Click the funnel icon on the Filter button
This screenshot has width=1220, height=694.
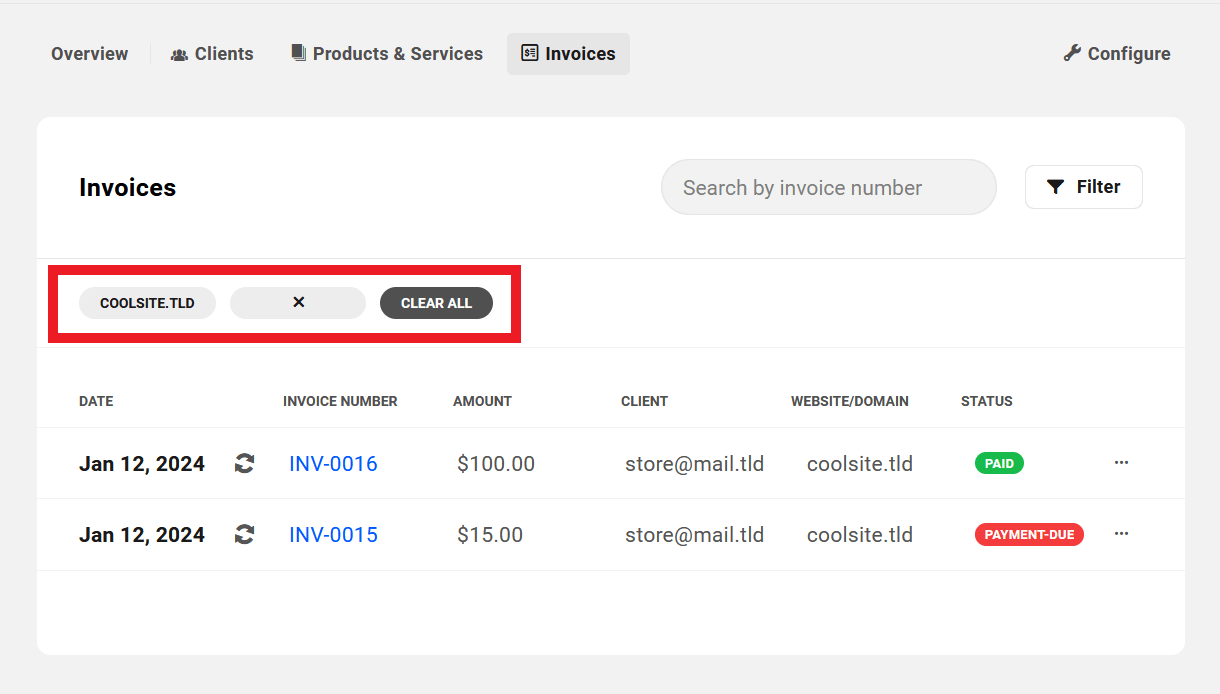pos(1055,186)
